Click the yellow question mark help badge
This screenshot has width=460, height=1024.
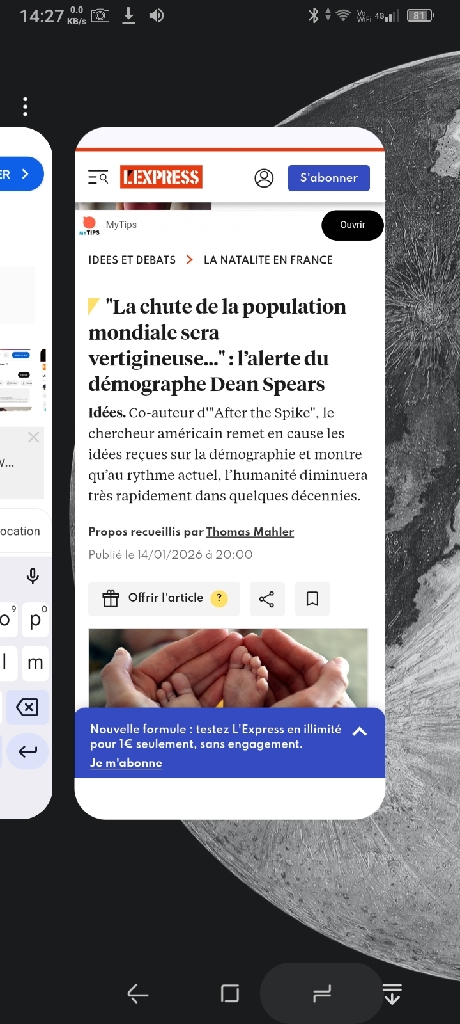[x=219, y=598]
